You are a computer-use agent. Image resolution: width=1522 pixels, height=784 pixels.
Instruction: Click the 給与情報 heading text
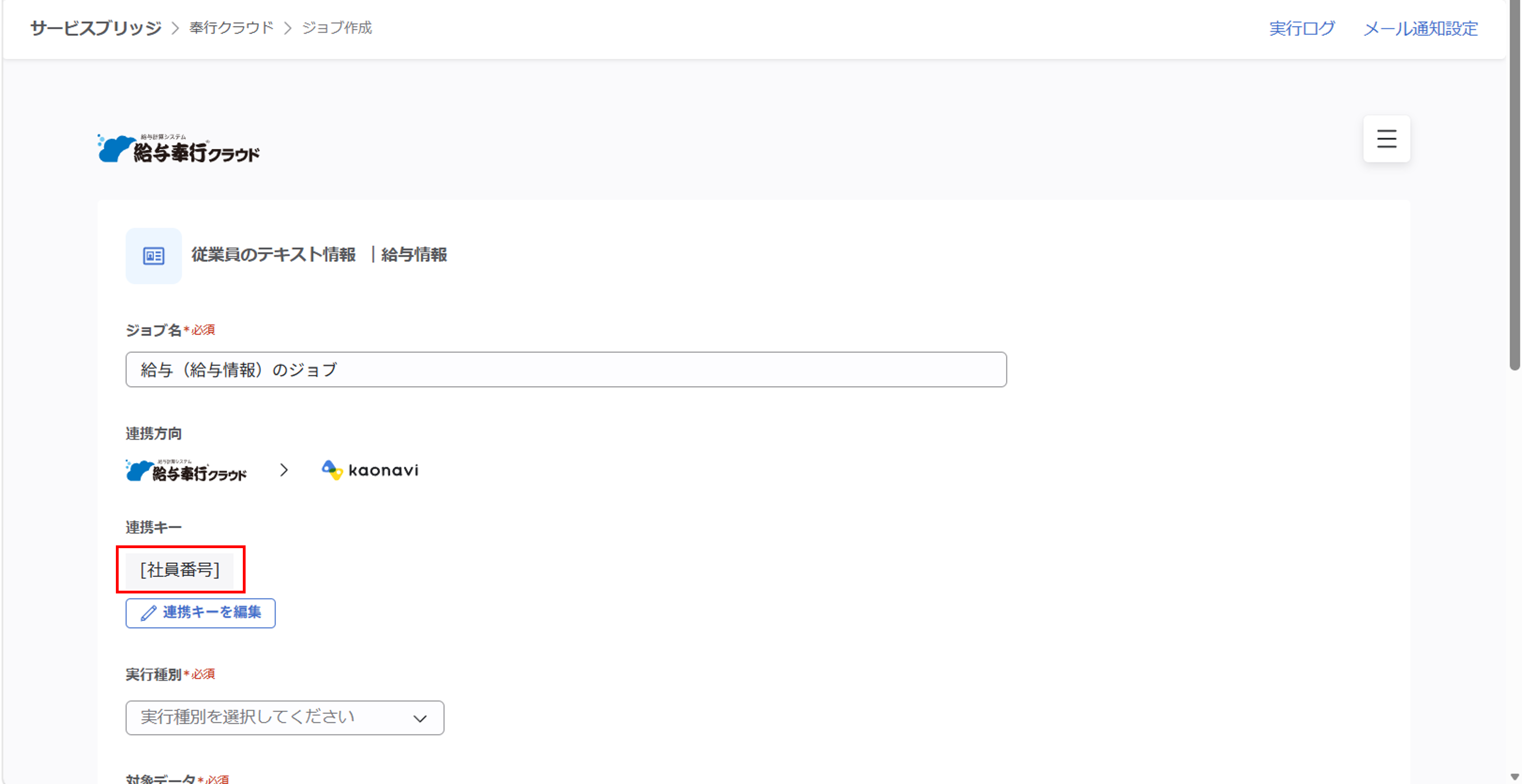coord(414,255)
